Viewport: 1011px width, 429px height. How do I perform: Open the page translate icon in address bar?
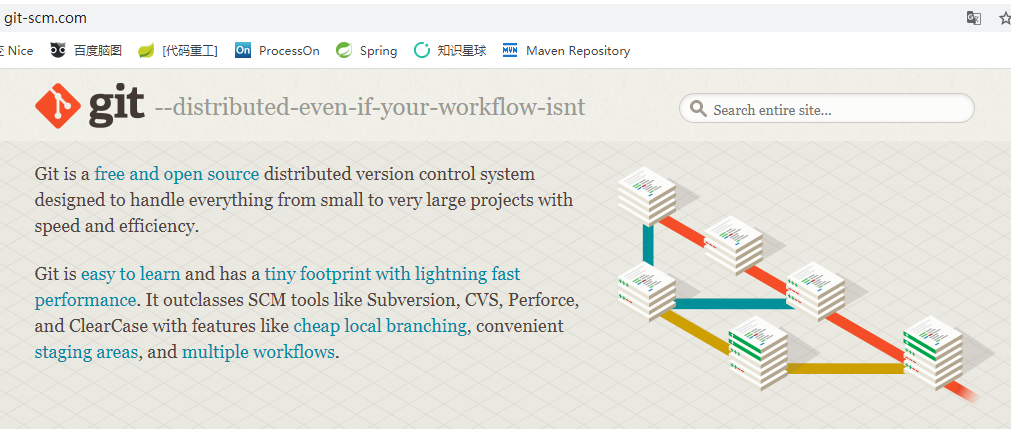tap(973, 18)
